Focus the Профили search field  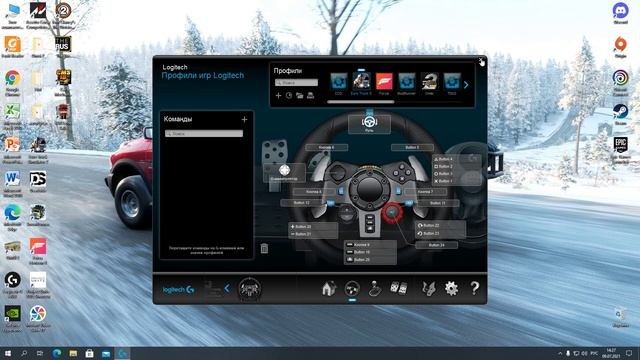[296, 82]
